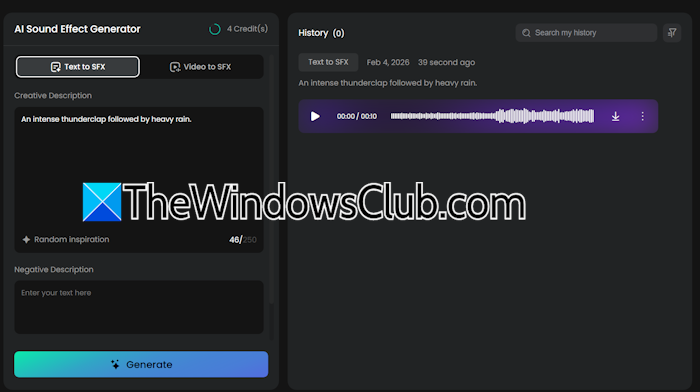The height and width of the screenshot is (392, 700).
Task: Click the Creative Description label
Action: [53, 96]
